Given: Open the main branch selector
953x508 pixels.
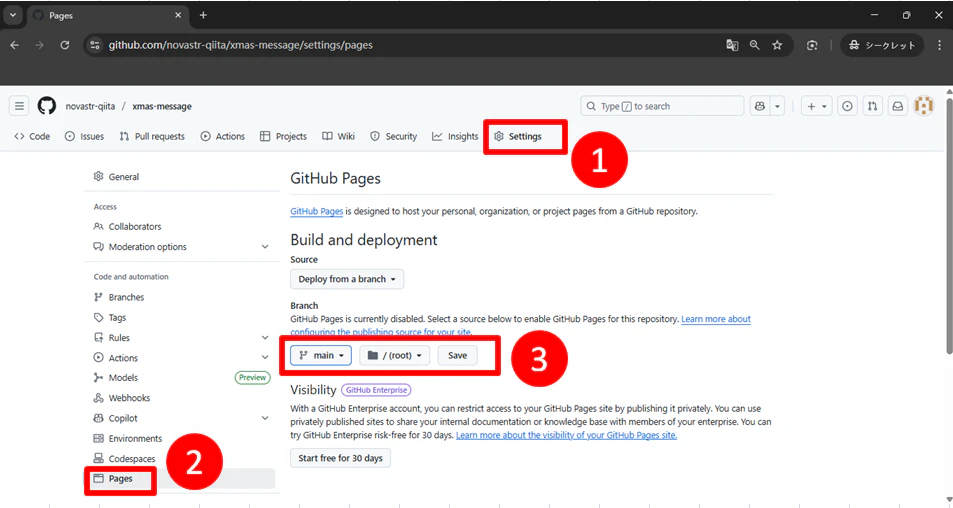Looking at the screenshot, I should click(x=321, y=355).
